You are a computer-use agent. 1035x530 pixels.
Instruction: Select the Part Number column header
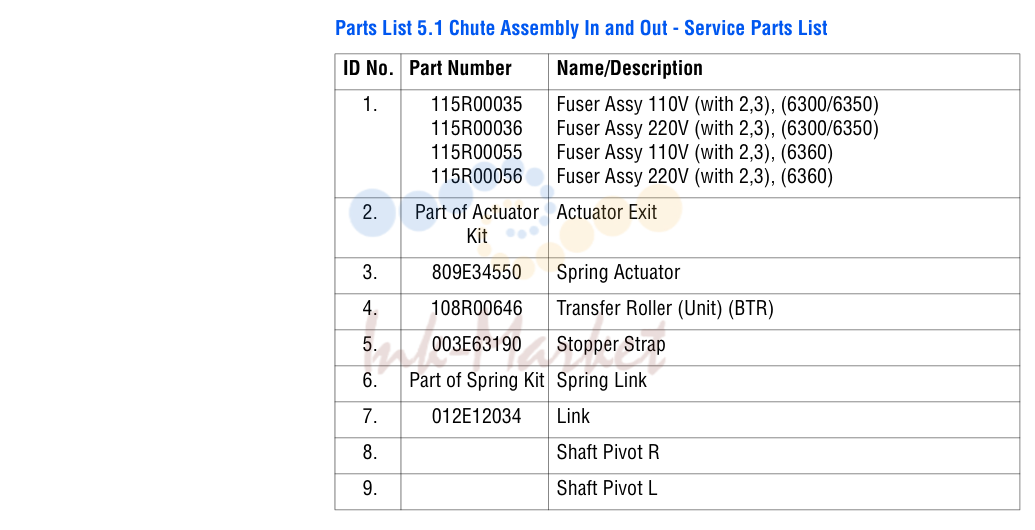460,68
